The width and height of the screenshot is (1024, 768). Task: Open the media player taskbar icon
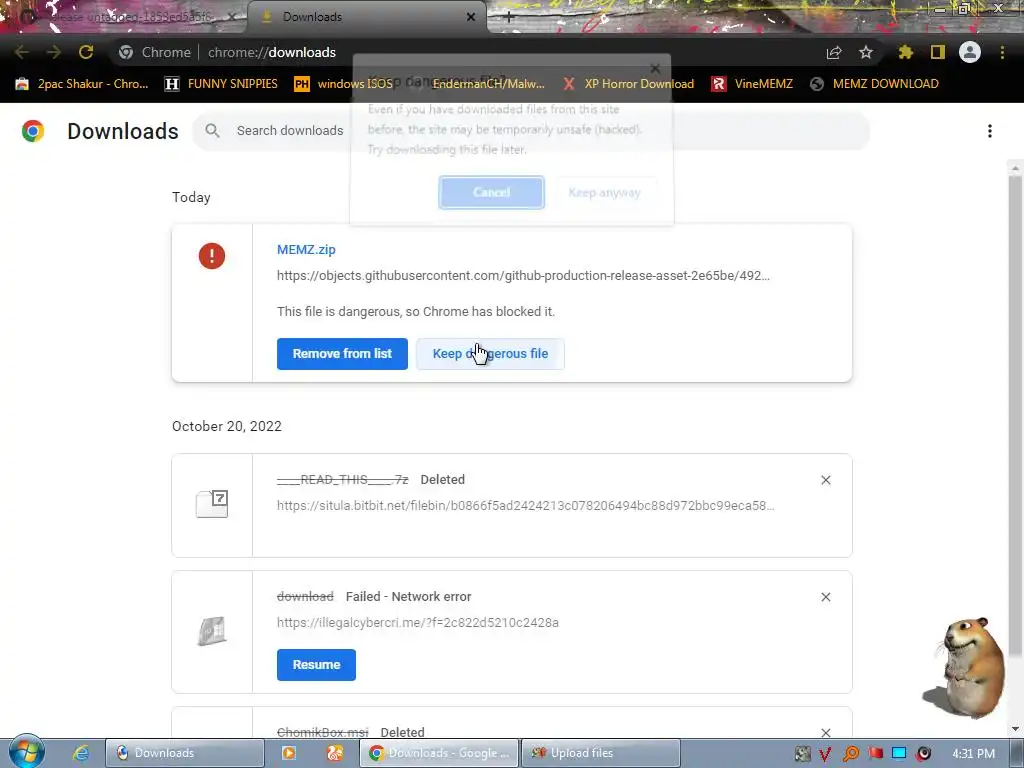(288, 753)
